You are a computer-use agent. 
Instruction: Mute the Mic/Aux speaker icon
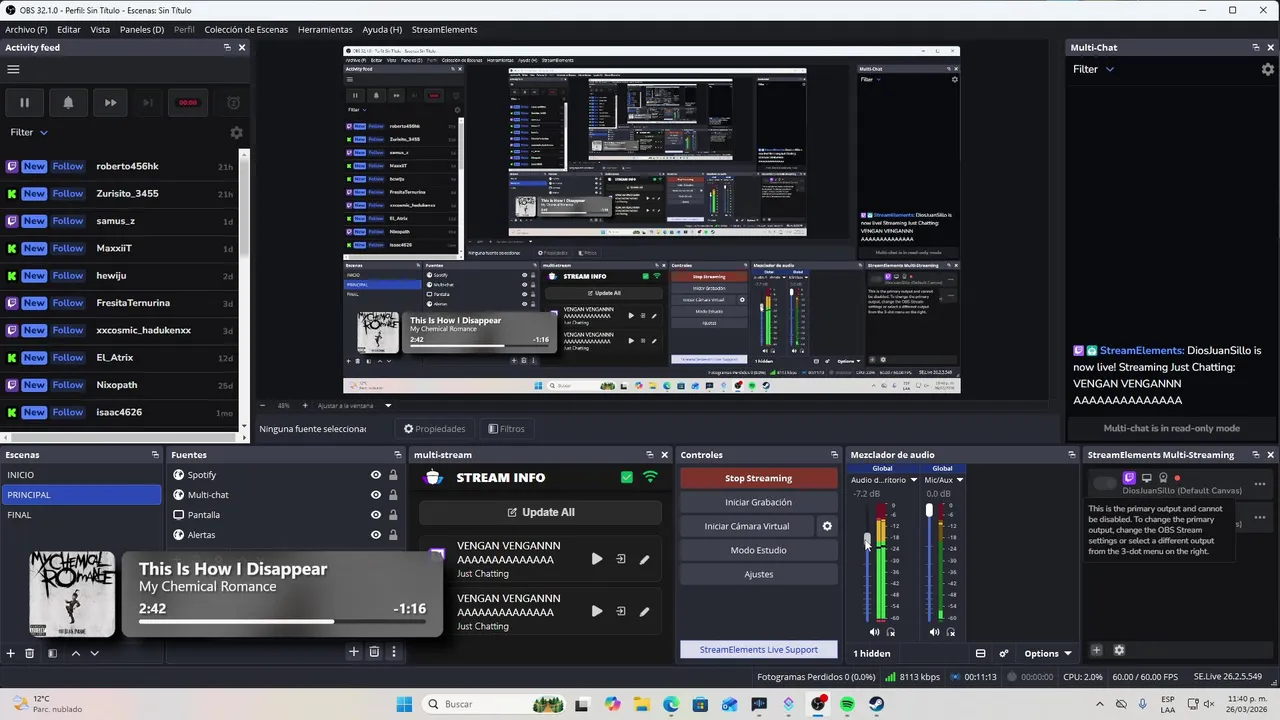(934, 632)
